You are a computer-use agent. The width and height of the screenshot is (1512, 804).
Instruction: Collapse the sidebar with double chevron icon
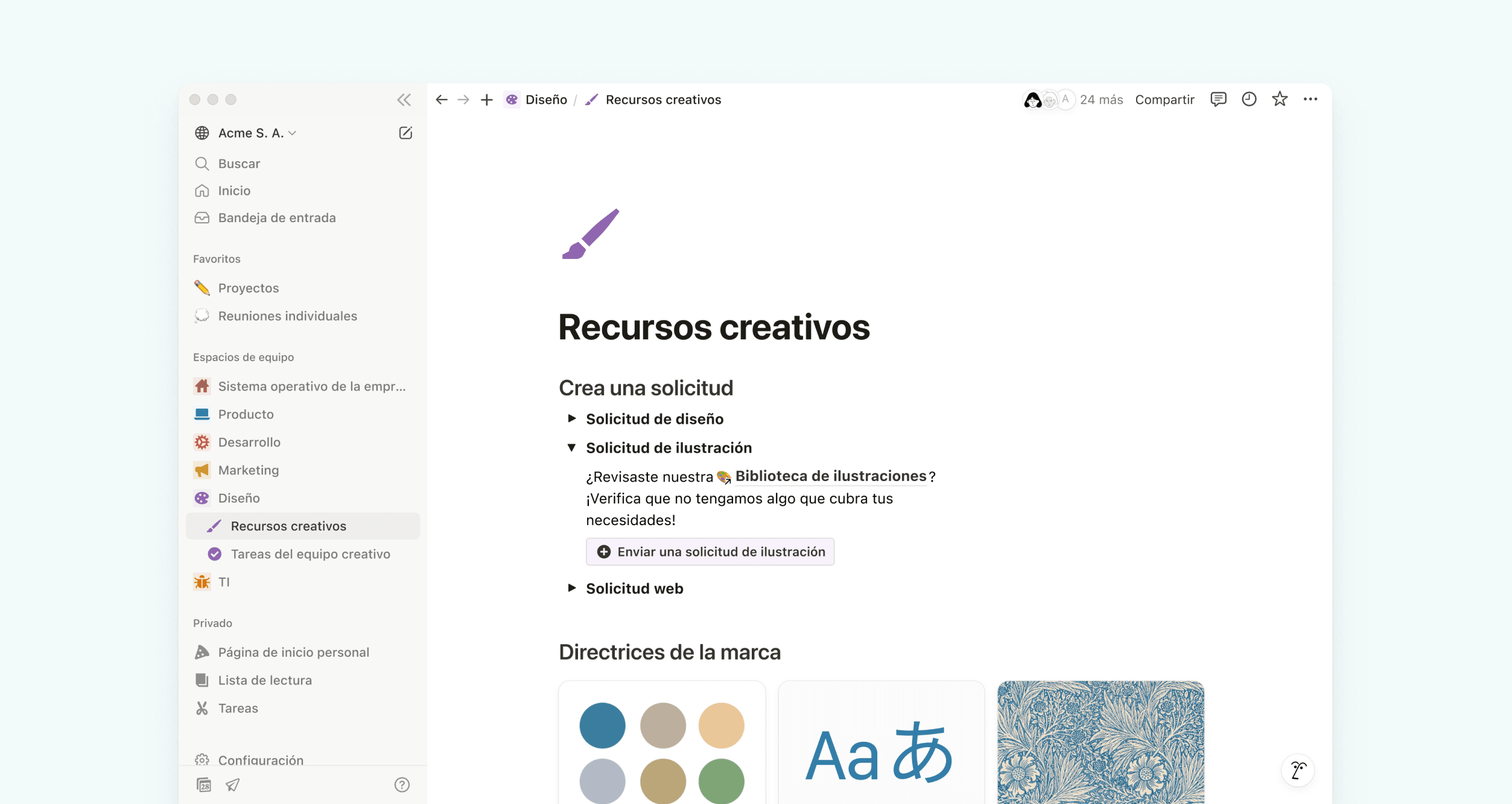404,100
